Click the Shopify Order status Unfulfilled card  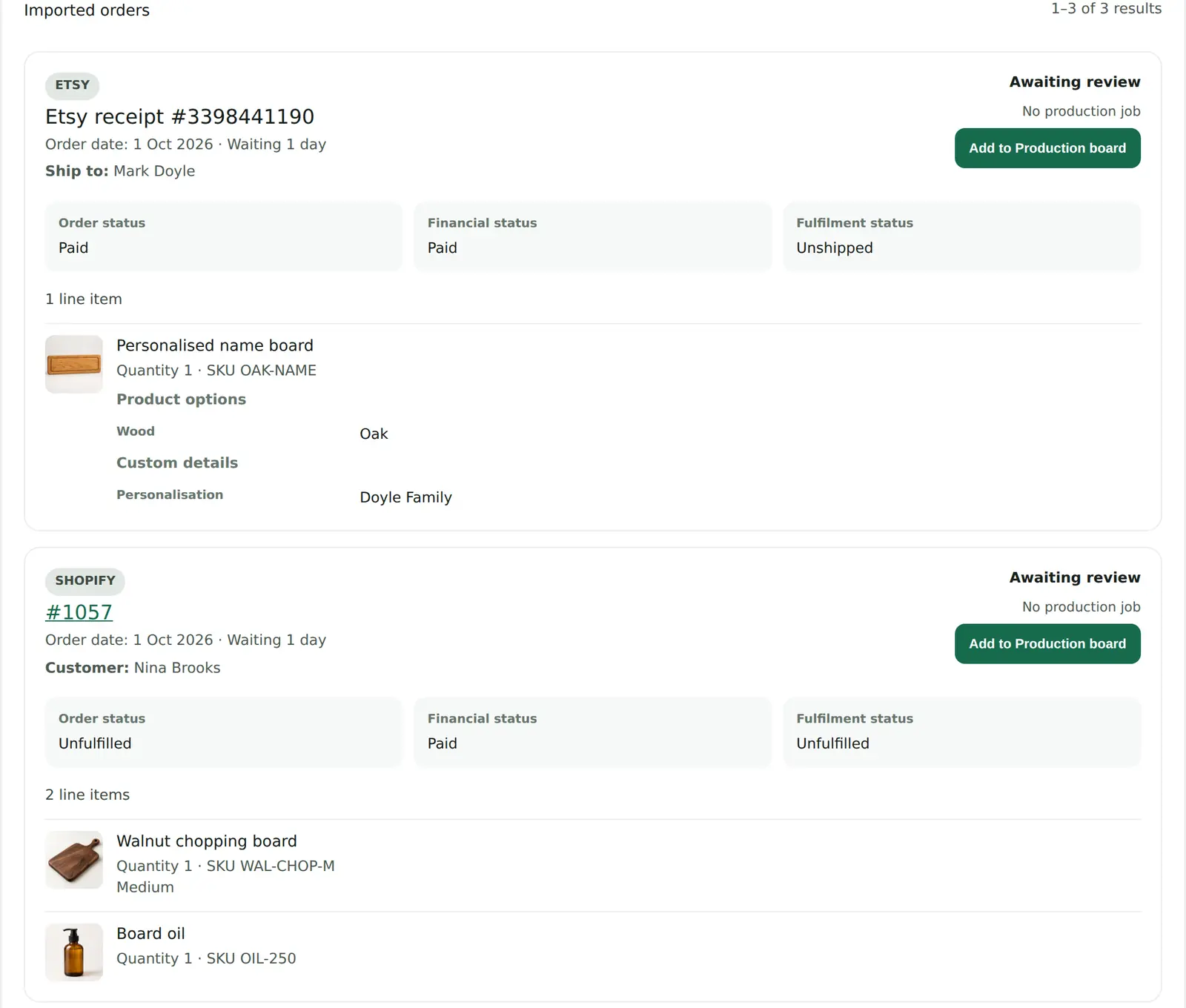224,732
